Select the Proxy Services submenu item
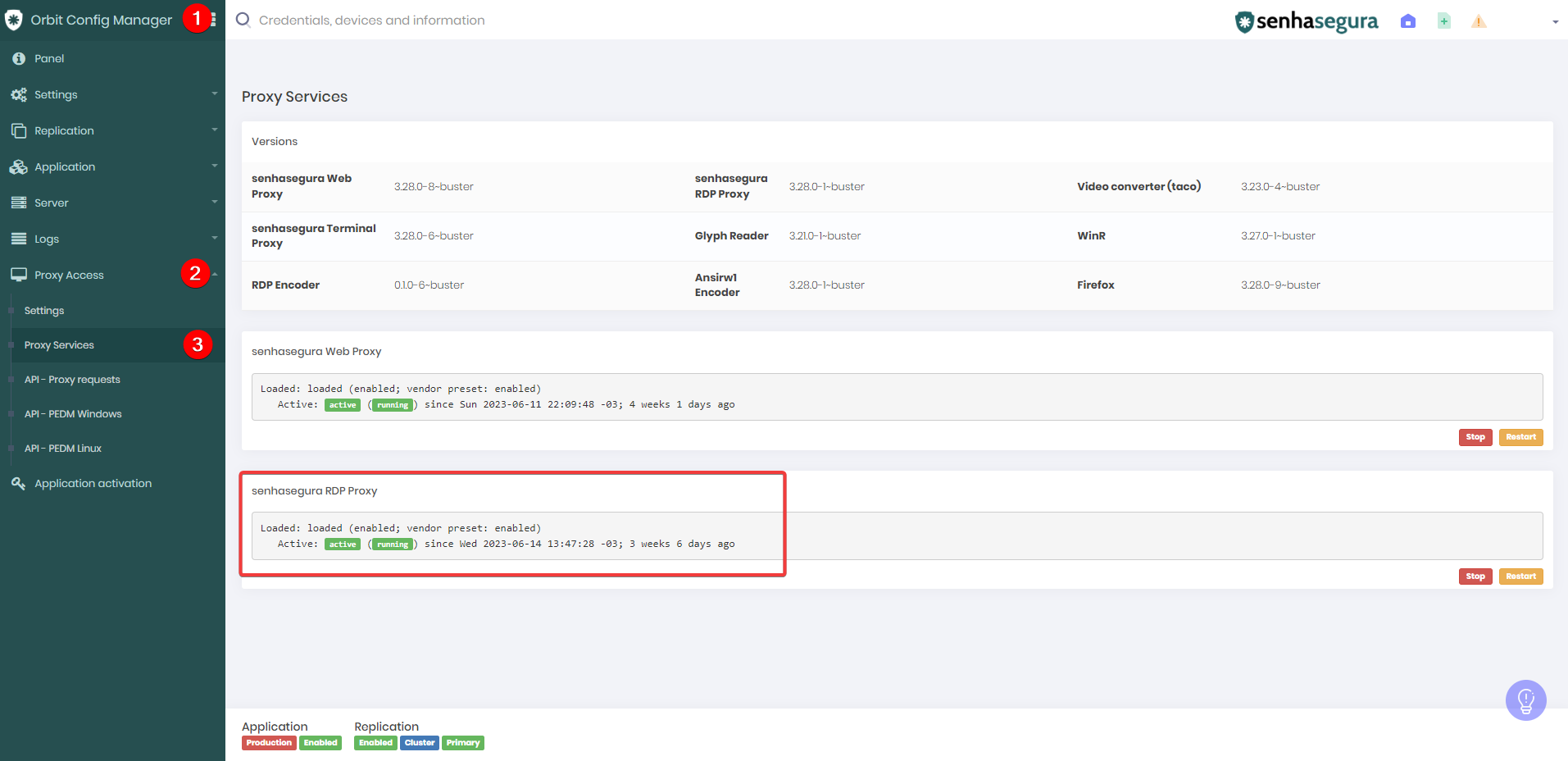The image size is (1568, 761). 59,345
